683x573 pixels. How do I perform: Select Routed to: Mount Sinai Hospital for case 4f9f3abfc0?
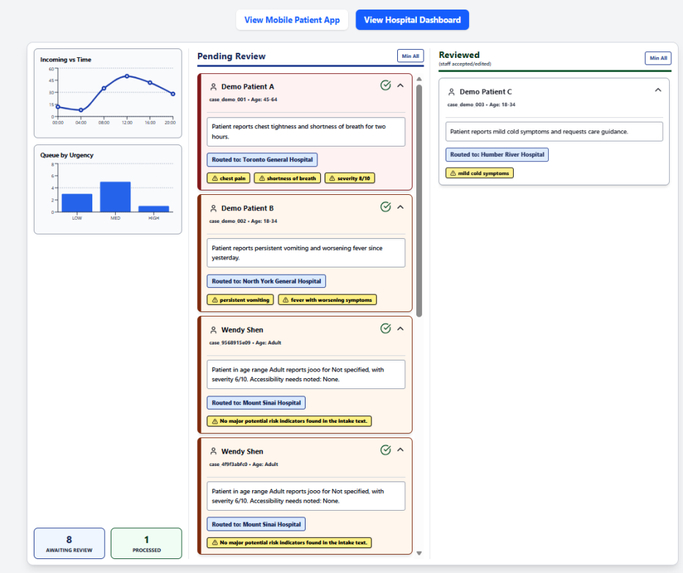(256, 524)
